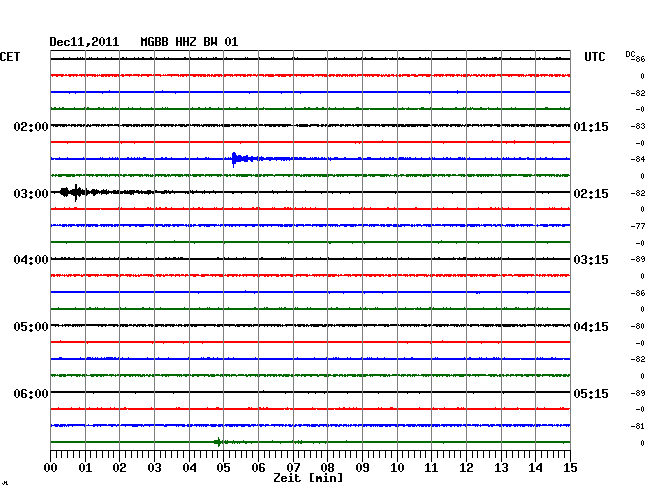
Task: Click the DC value -81
Action: [x=638, y=426]
